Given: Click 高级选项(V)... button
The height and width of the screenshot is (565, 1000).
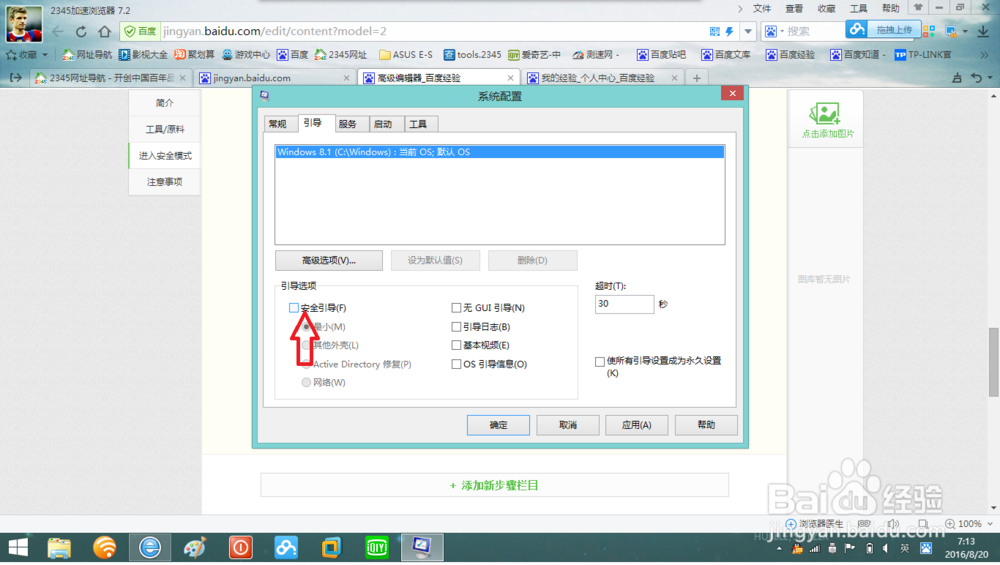Looking at the screenshot, I should [328, 260].
